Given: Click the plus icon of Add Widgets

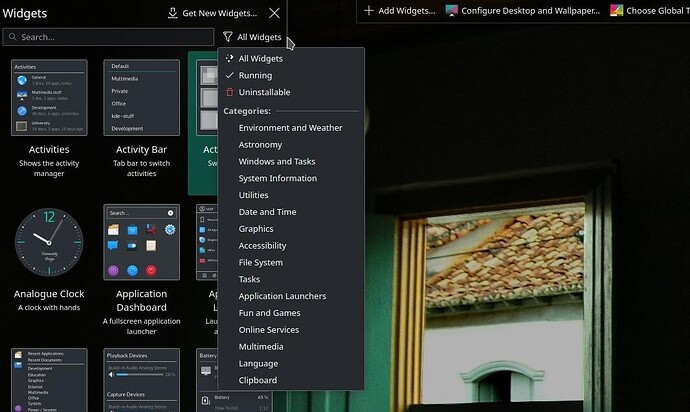Looking at the screenshot, I should pyautogui.click(x=369, y=10).
